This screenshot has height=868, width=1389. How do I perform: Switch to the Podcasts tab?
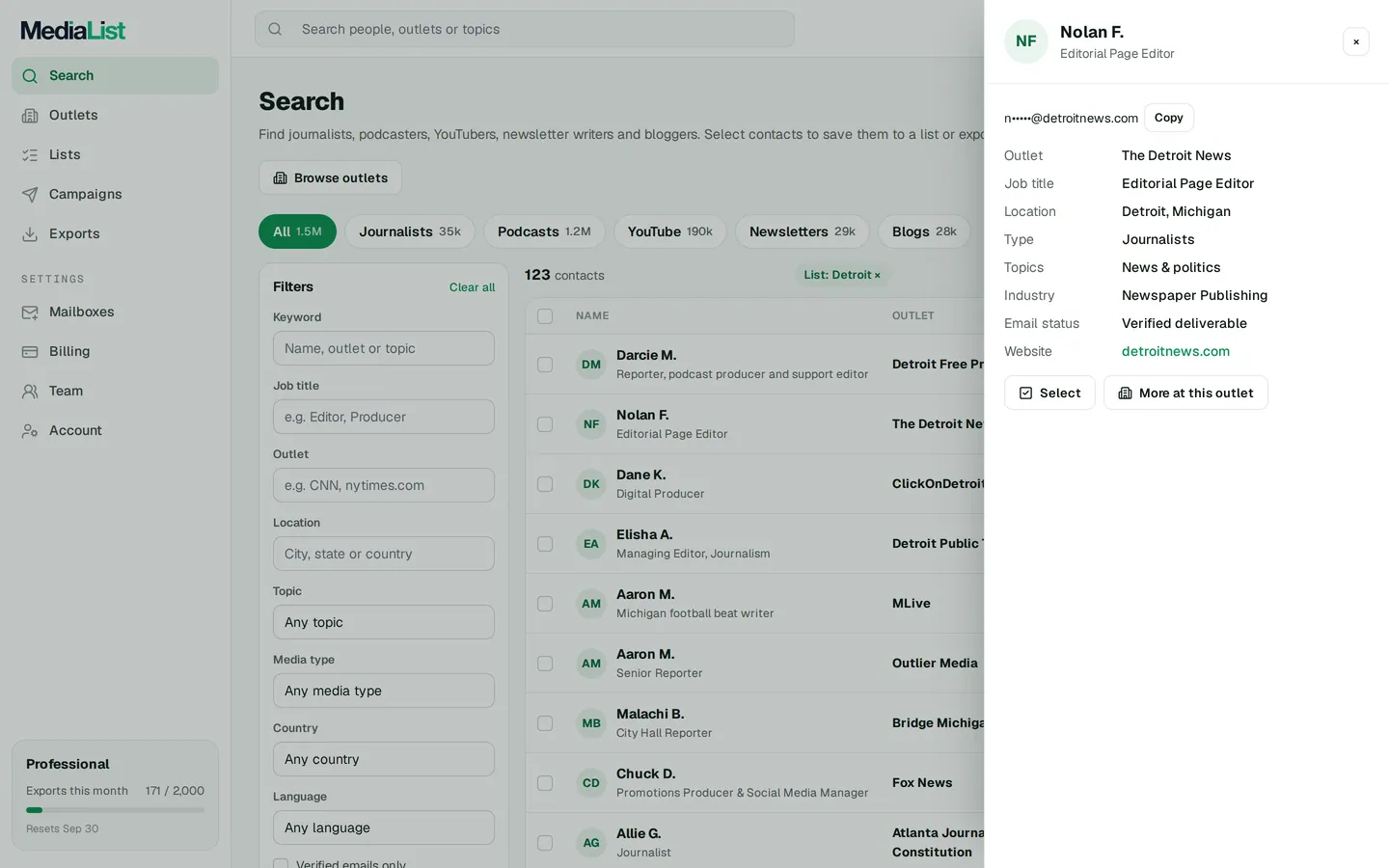tap(544, 231)
